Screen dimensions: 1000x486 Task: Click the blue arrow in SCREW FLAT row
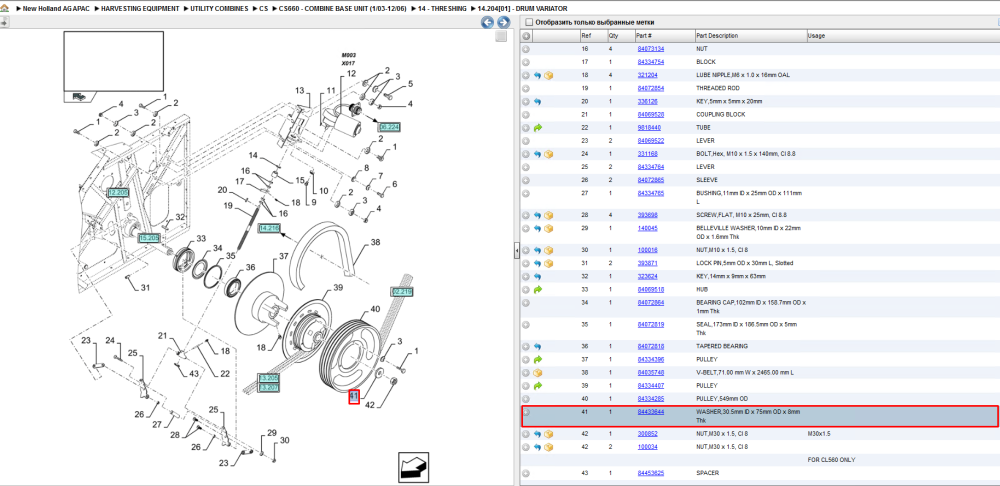(x=538, y=215)
